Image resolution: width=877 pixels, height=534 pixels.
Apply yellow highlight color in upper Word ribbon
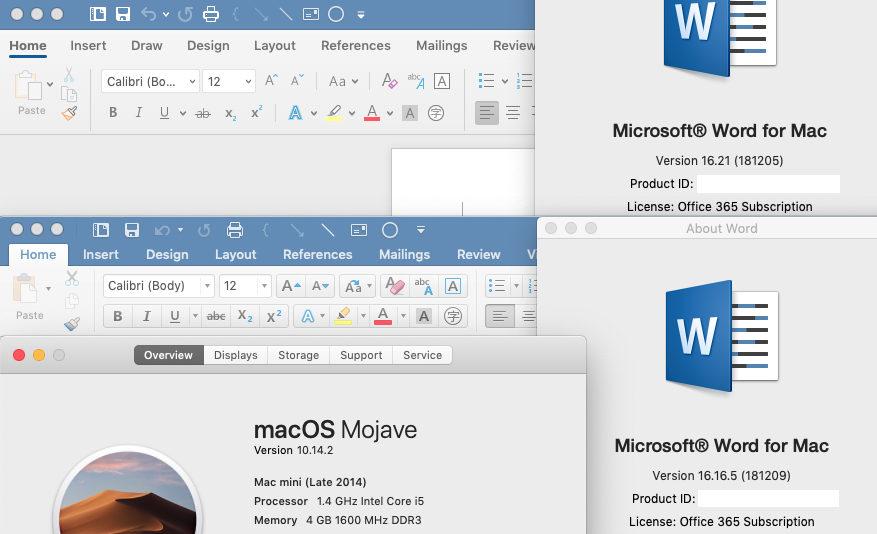pyautogui.click(x=334, y=113)
